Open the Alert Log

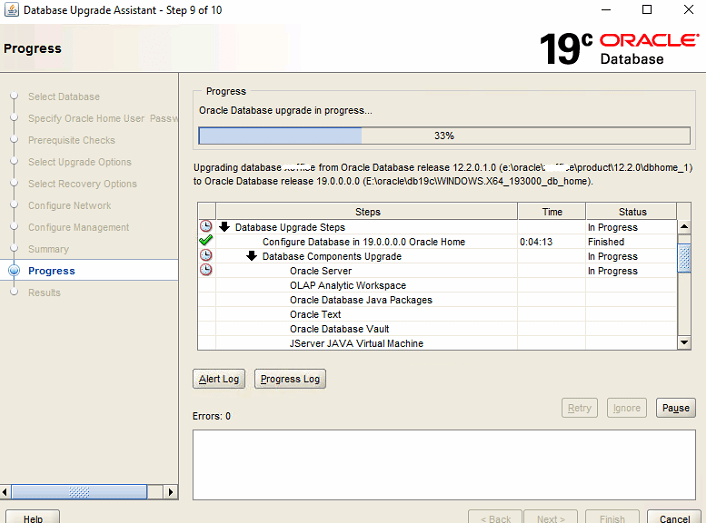(x=217, y=379)
